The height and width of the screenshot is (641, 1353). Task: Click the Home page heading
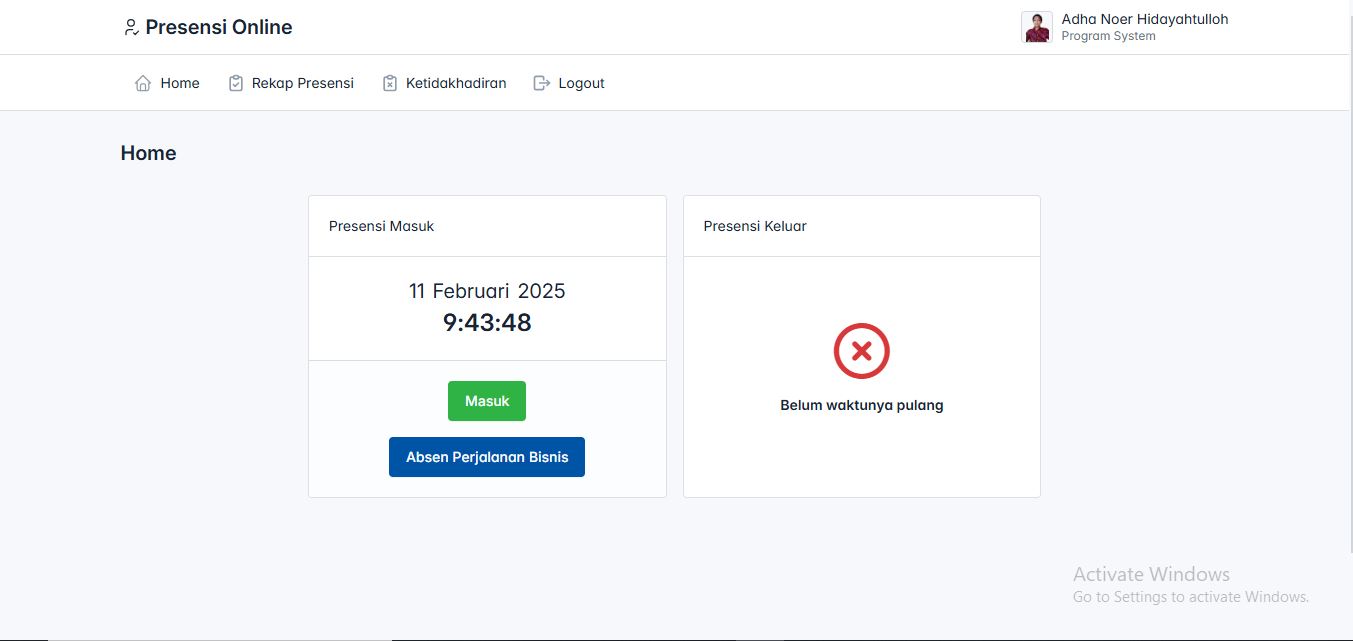tap(149, 153)
